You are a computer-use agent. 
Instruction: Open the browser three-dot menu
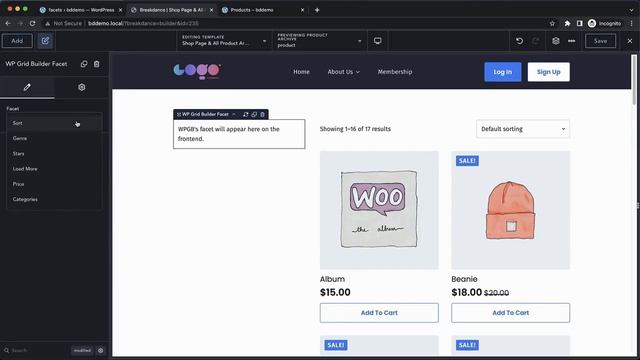tap(631, 24)
